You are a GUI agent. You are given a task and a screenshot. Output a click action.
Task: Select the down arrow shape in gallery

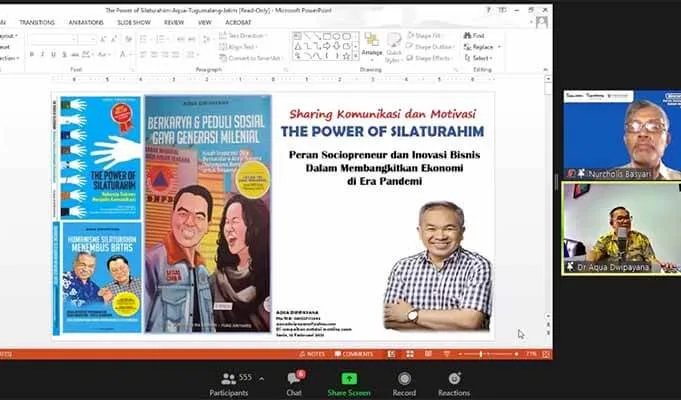(x=336, y=46)
